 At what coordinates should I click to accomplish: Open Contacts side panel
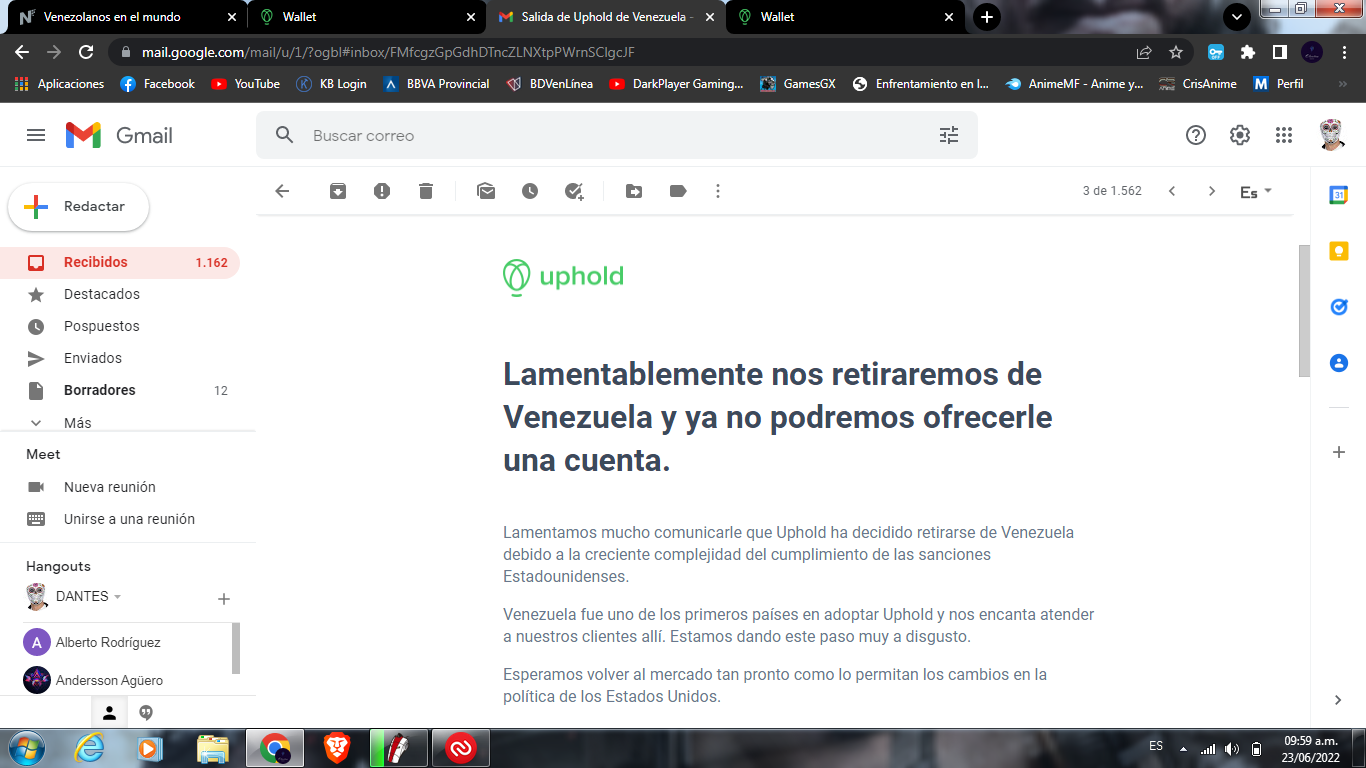click(x=1339, y=363)
